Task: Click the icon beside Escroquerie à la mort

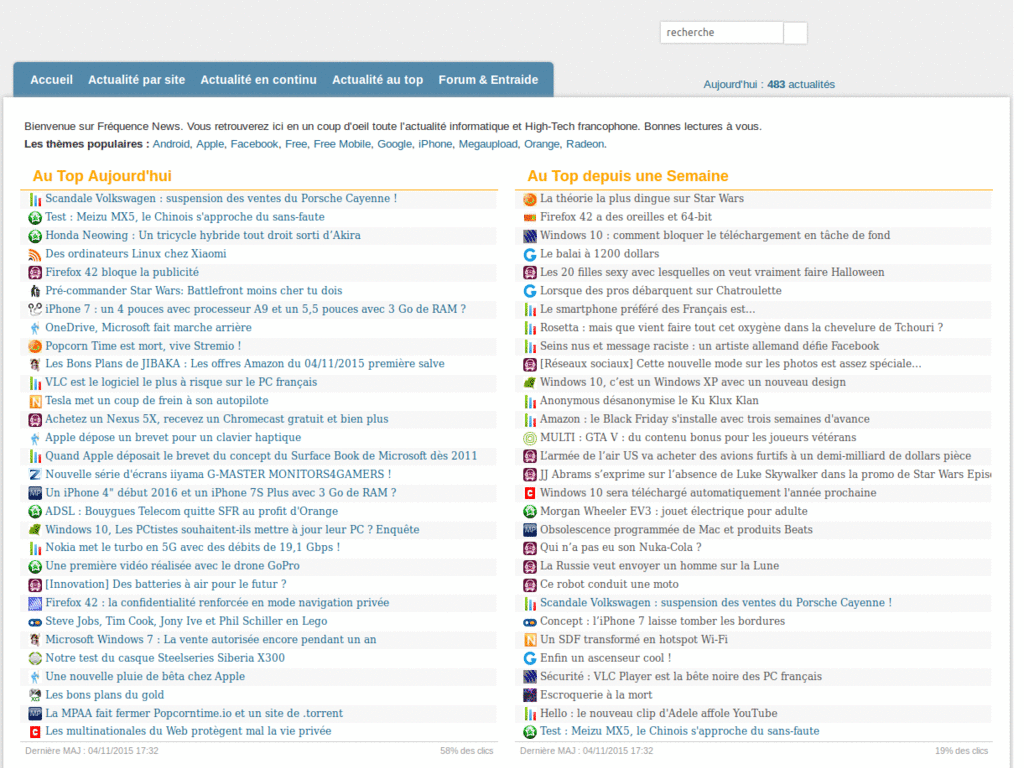Action: click(x=530, y=696)
